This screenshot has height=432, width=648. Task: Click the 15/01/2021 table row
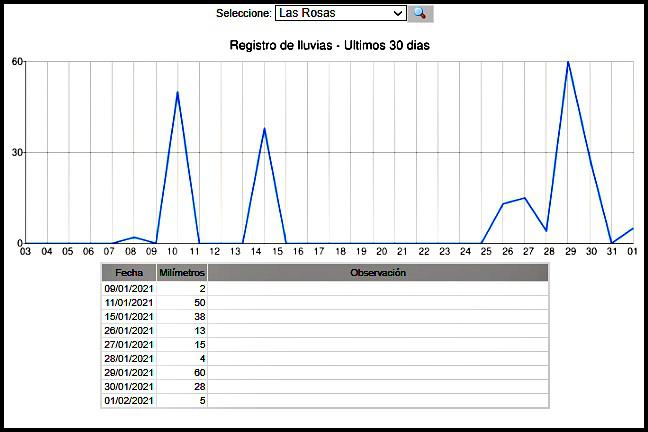tap(129, 316)
